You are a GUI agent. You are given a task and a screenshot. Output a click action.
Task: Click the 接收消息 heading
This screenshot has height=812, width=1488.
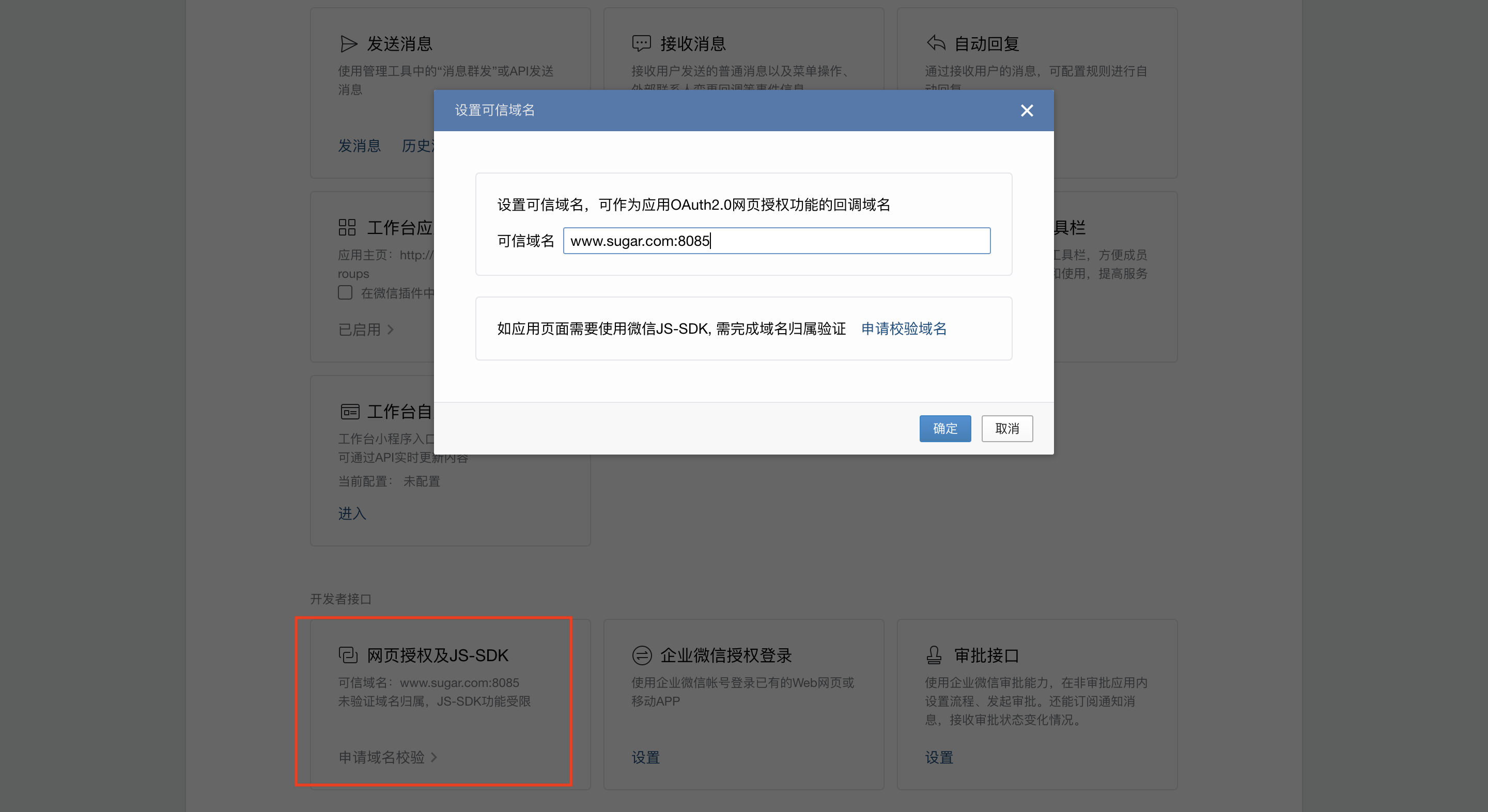[x=693, y=44]
